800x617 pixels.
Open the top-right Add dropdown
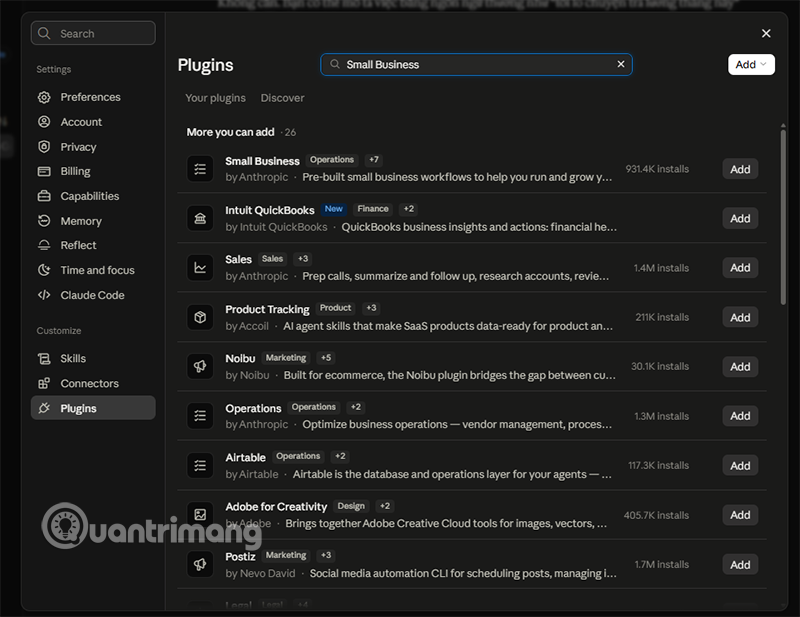751,64
